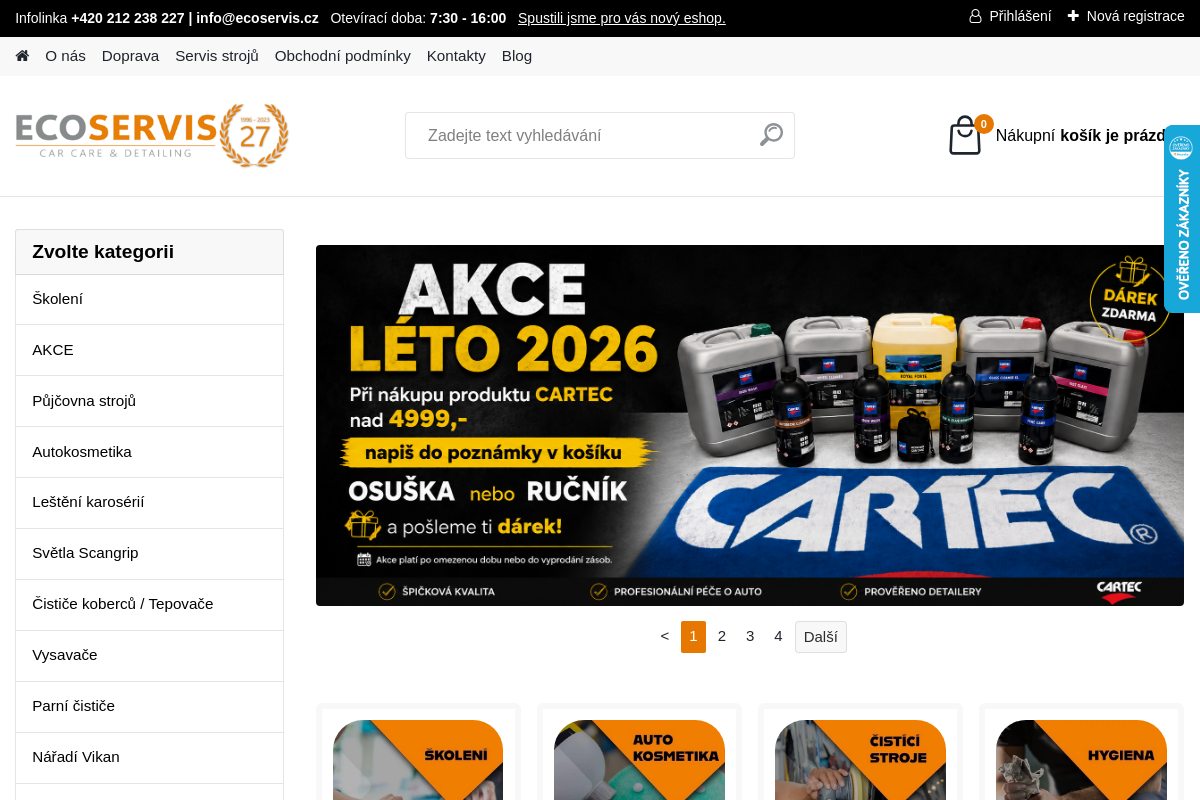Click the +420 212 238 227 phone number
The image size is (1200, 800).
pyautogui.click(x=128, y=18)
